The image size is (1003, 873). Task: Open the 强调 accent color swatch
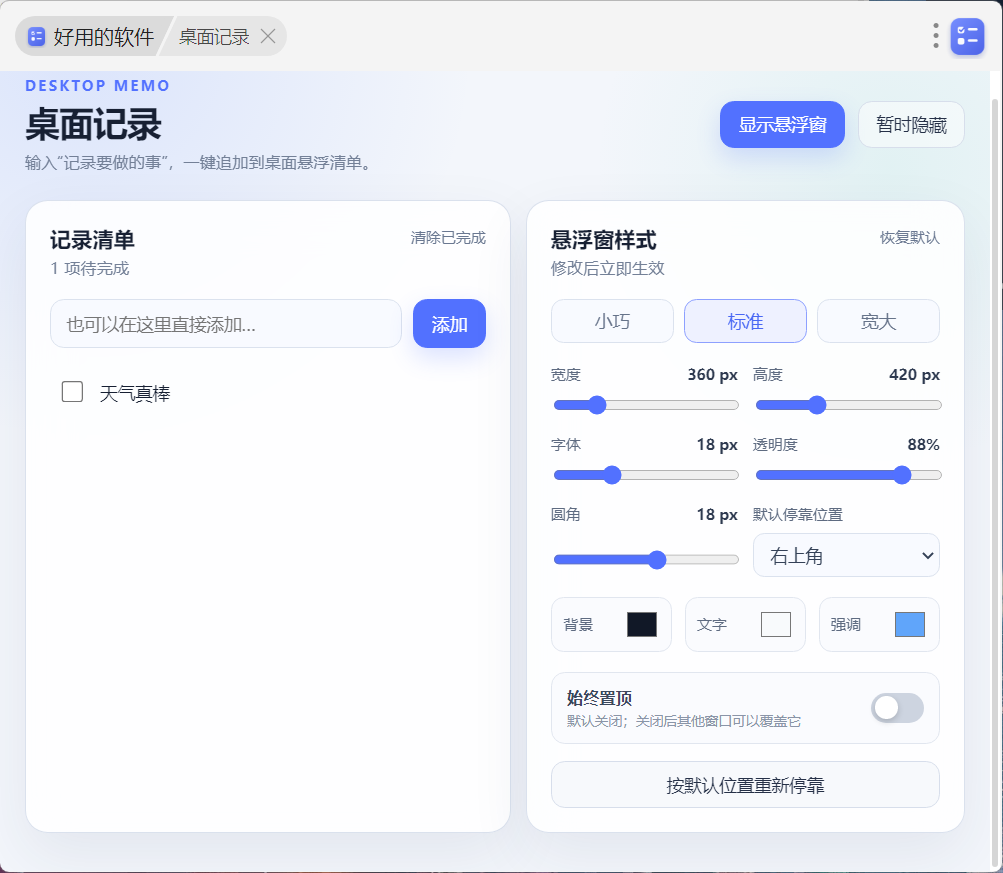[x=910, y=624]
